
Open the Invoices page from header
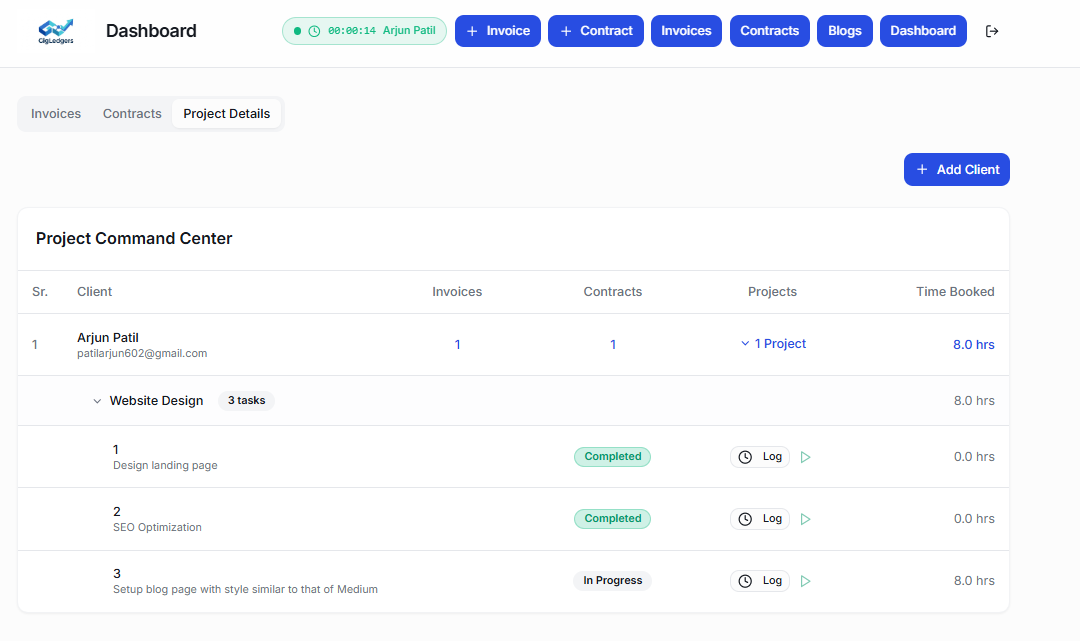[x=686, y=31]
